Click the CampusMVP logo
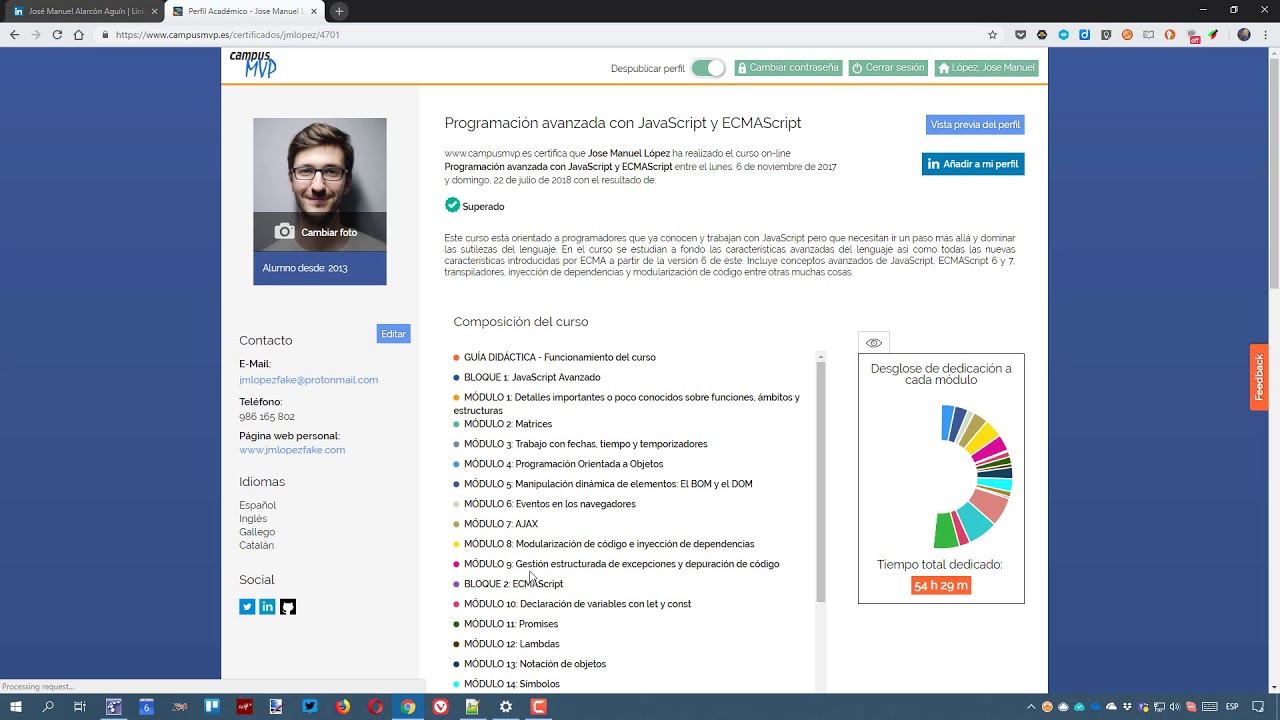This screenshot has width=1280, height=720. coord(253,64)
